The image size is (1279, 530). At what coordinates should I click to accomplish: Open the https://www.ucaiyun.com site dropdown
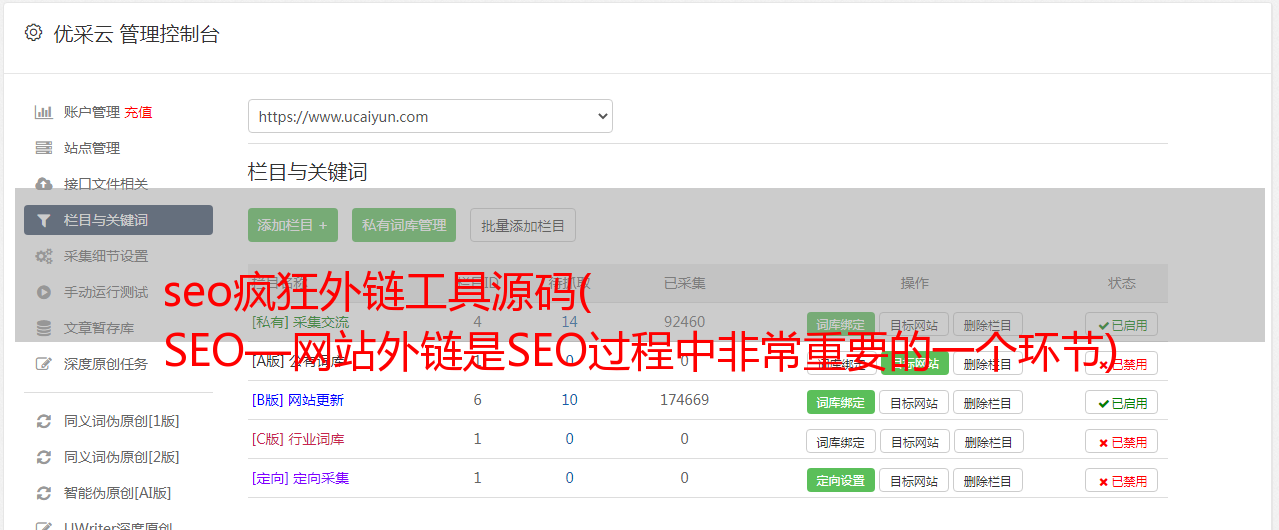[x=430, y=116]
